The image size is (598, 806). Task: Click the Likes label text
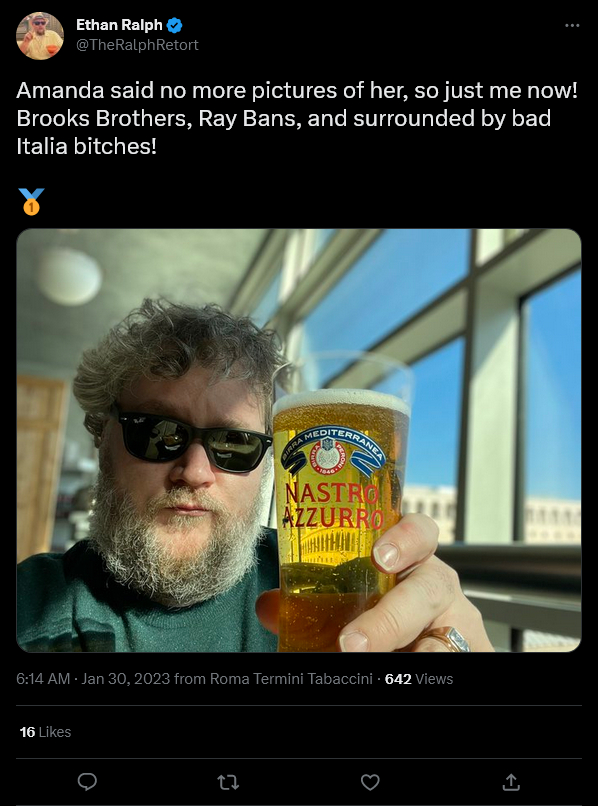coord(55,732)
